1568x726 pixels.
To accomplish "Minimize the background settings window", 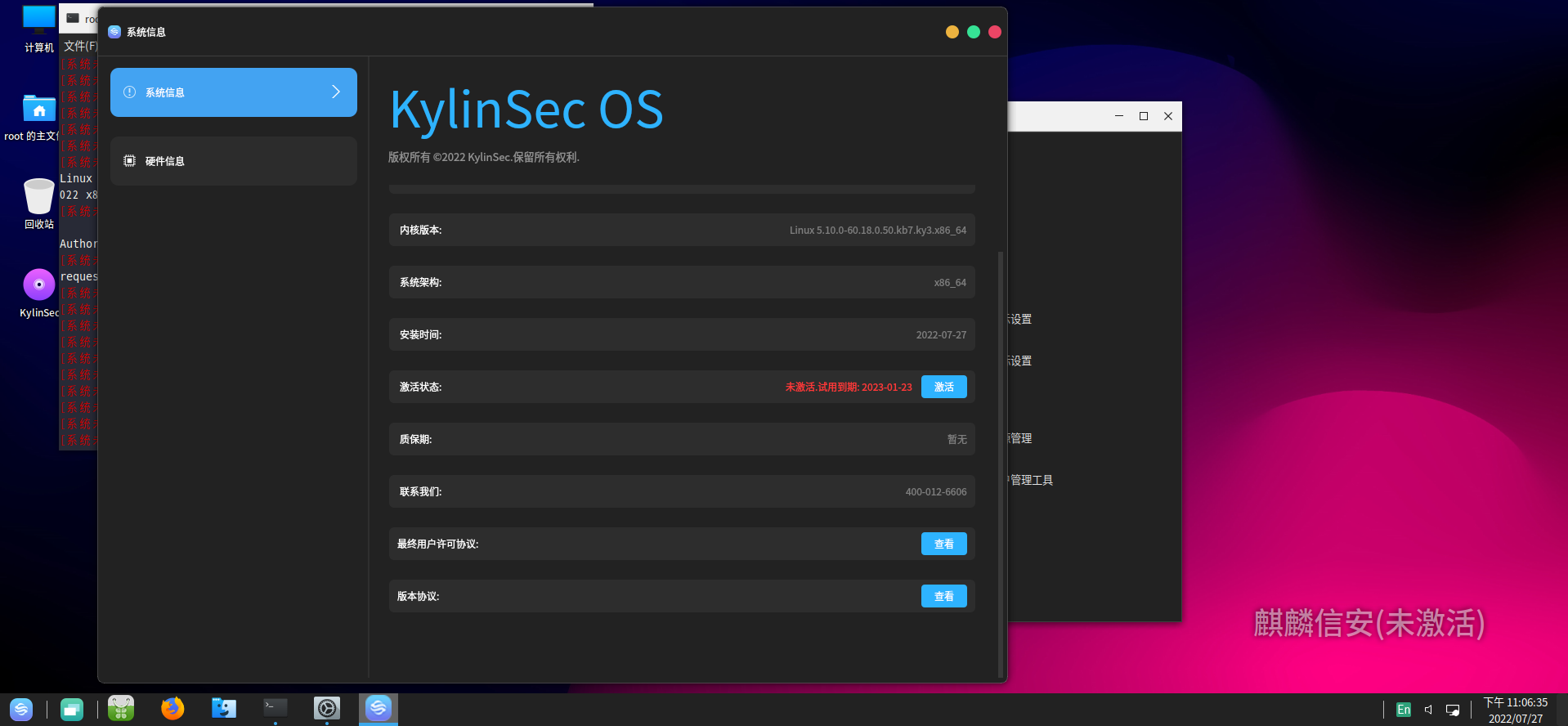I will 1119,116.
